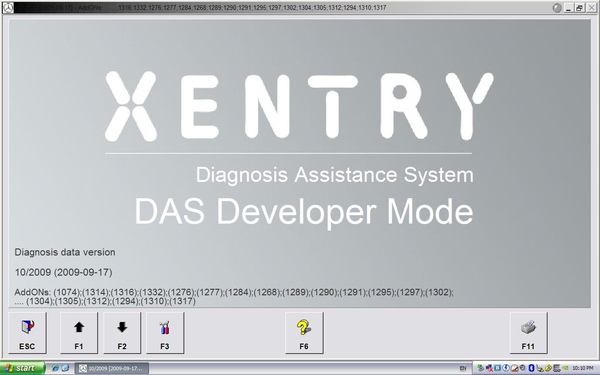
Task: Click the ESC exit button
Action: (x=27, y=333)
